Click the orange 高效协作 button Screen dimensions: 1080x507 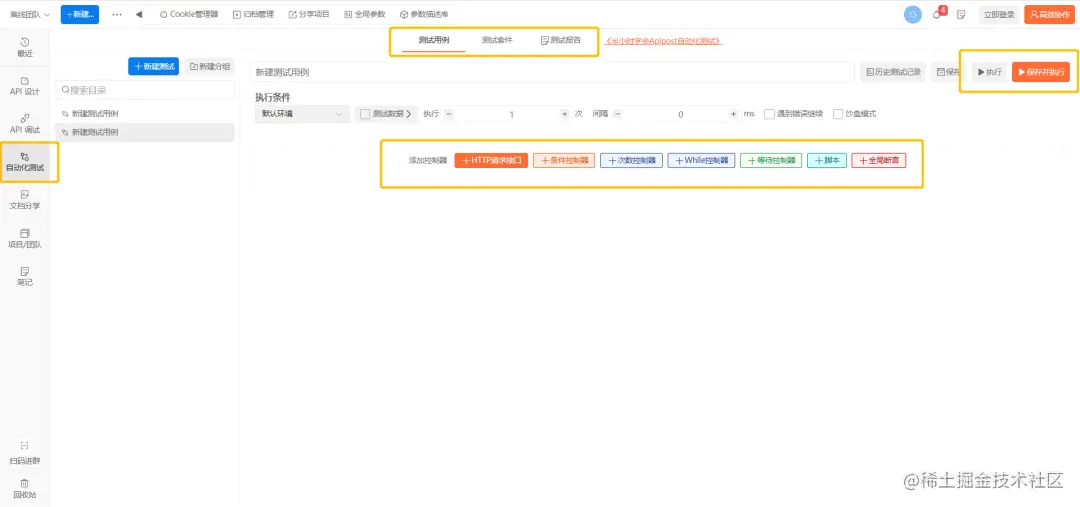pos(1050,14)
